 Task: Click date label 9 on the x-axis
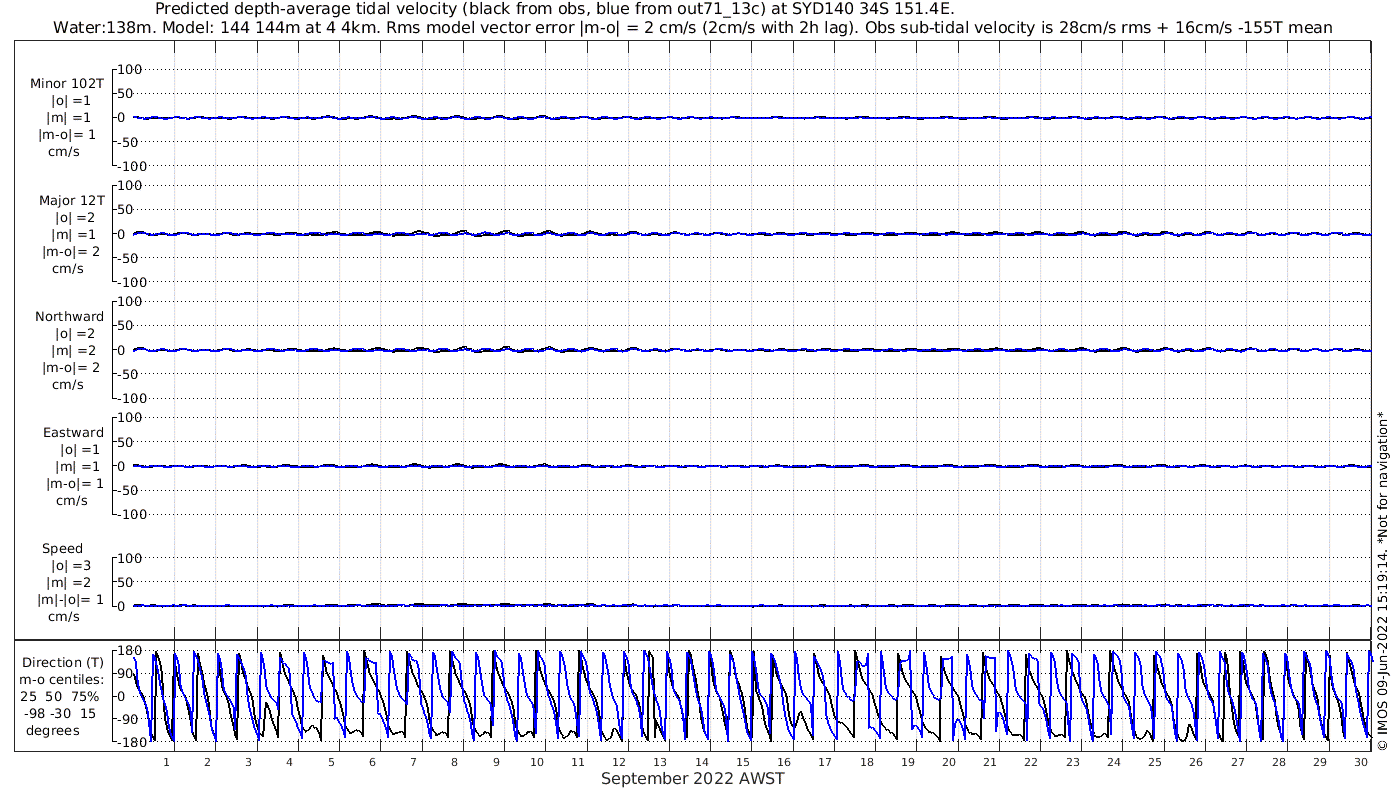[x=496, y=762]
